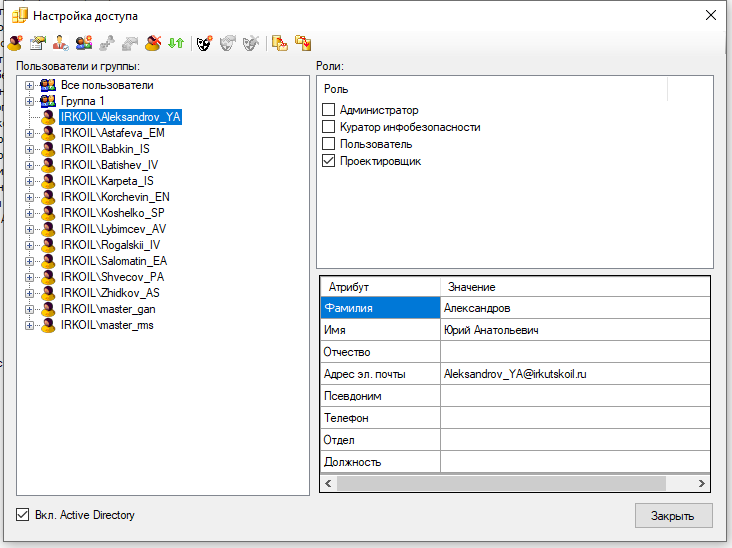Click the Закрыть button

(673, 515)
